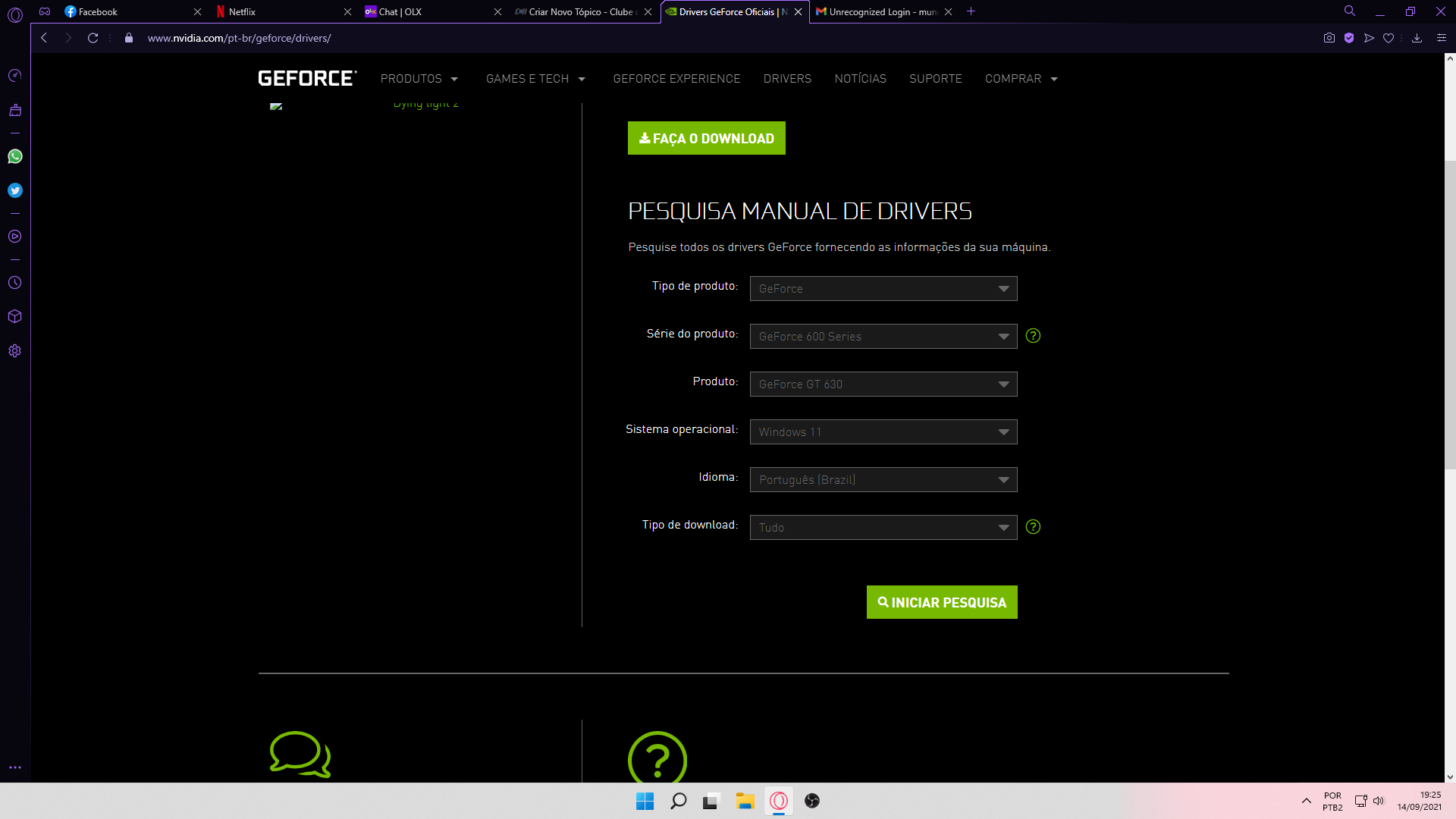Click the green chat bubbles icon
This screenshot has height=819, width=1456.
click(x=300, y=754)
